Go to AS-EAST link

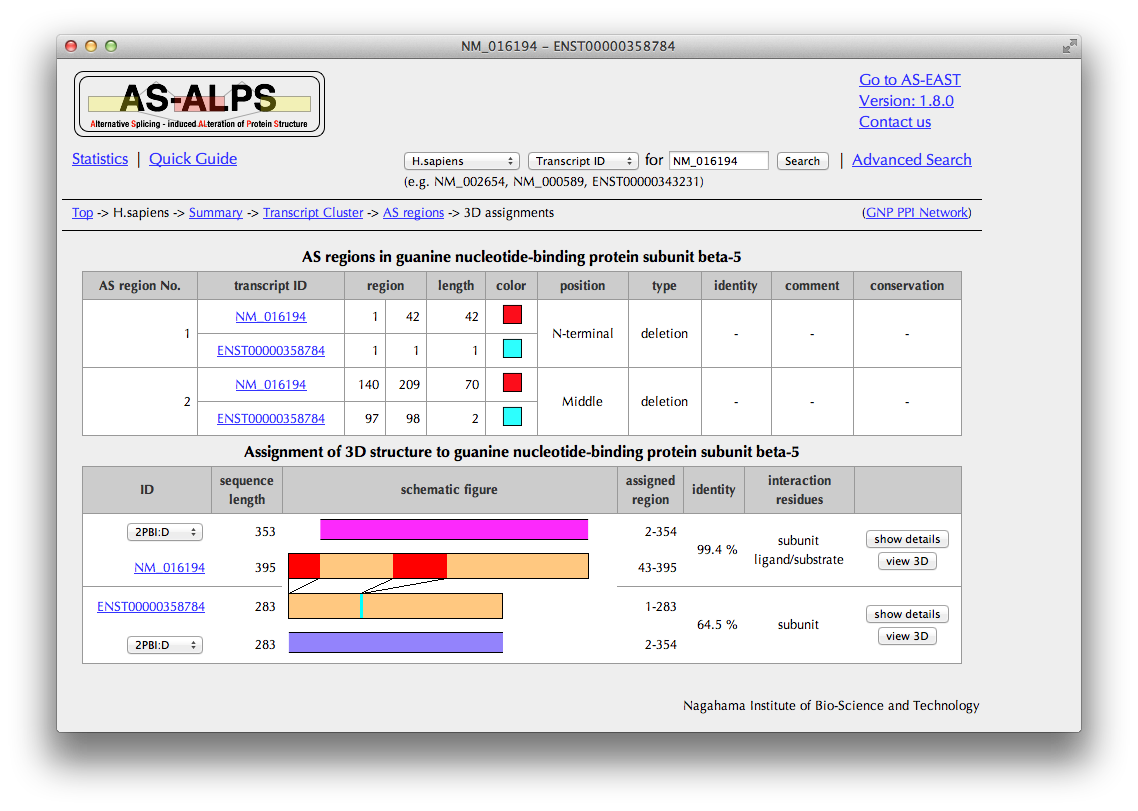[909, 80]
